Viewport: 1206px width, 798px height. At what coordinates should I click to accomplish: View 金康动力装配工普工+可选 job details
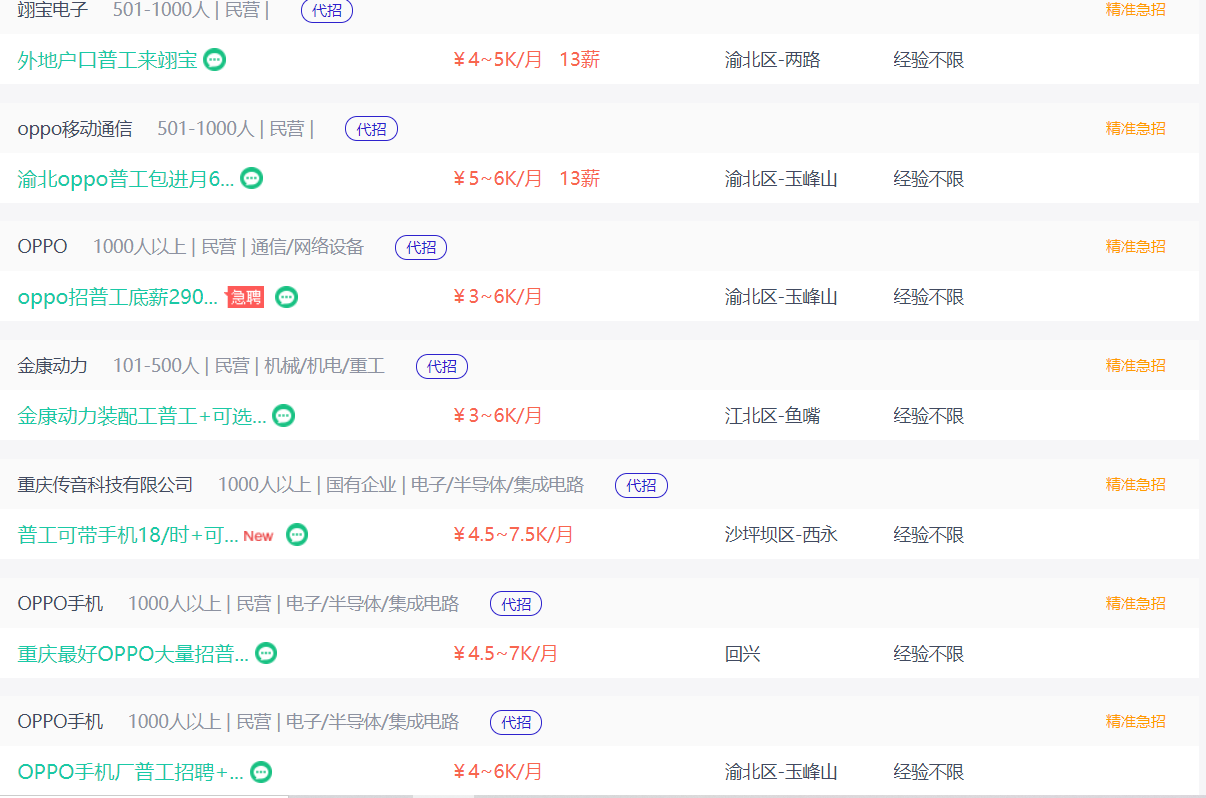[x=142, y=415]
